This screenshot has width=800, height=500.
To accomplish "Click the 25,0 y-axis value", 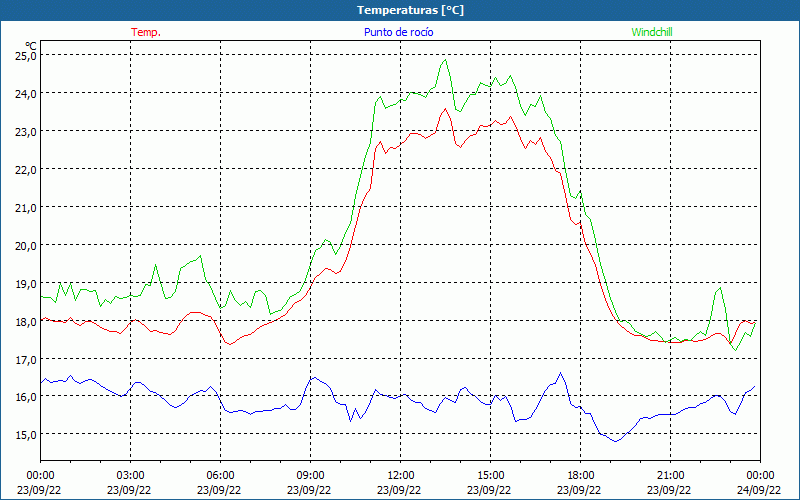I will 26,55.
